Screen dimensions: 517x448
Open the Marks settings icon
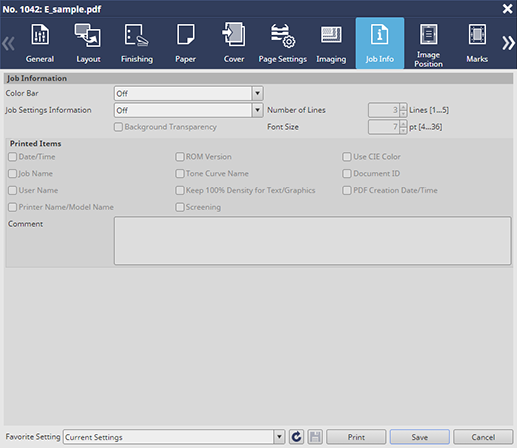[x=477, y=34]
